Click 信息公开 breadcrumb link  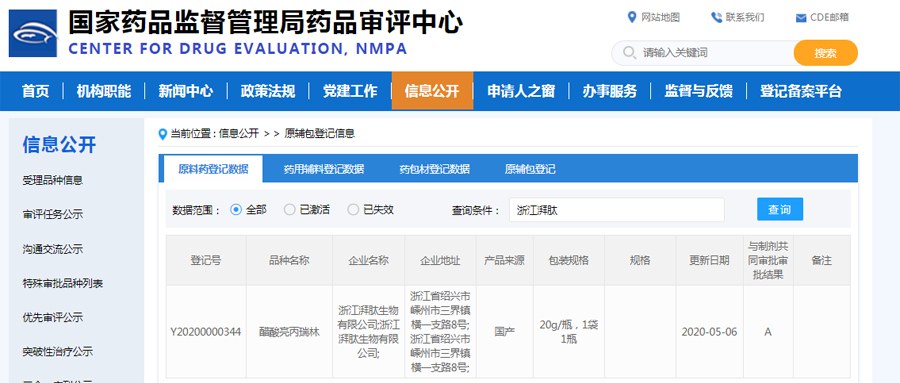[x=239, y=134]
